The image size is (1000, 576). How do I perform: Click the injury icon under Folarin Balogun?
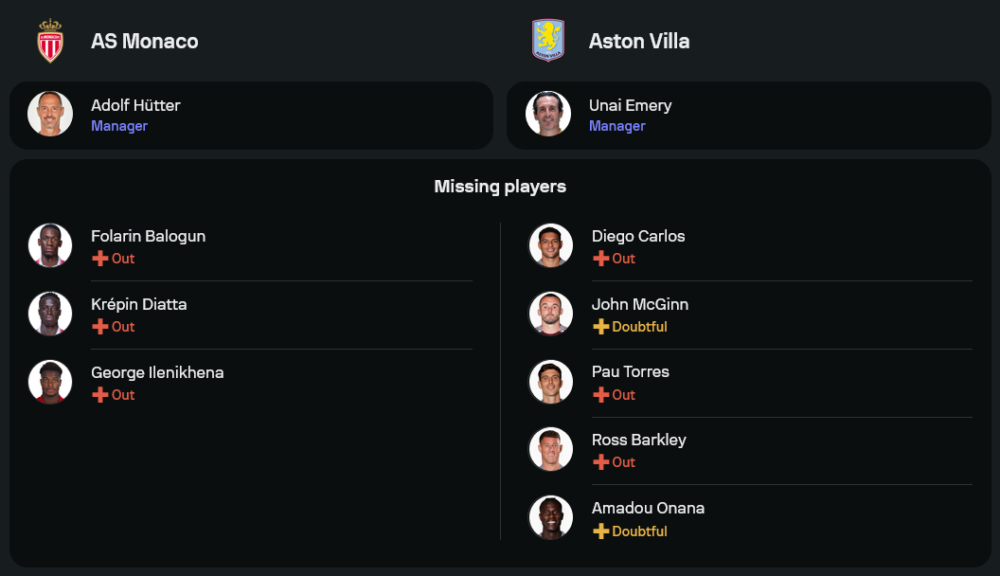click(100, 258)
